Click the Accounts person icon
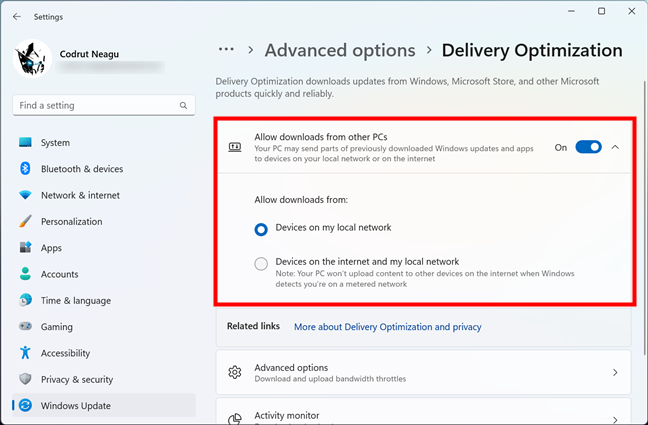 [x=25, y=274]
